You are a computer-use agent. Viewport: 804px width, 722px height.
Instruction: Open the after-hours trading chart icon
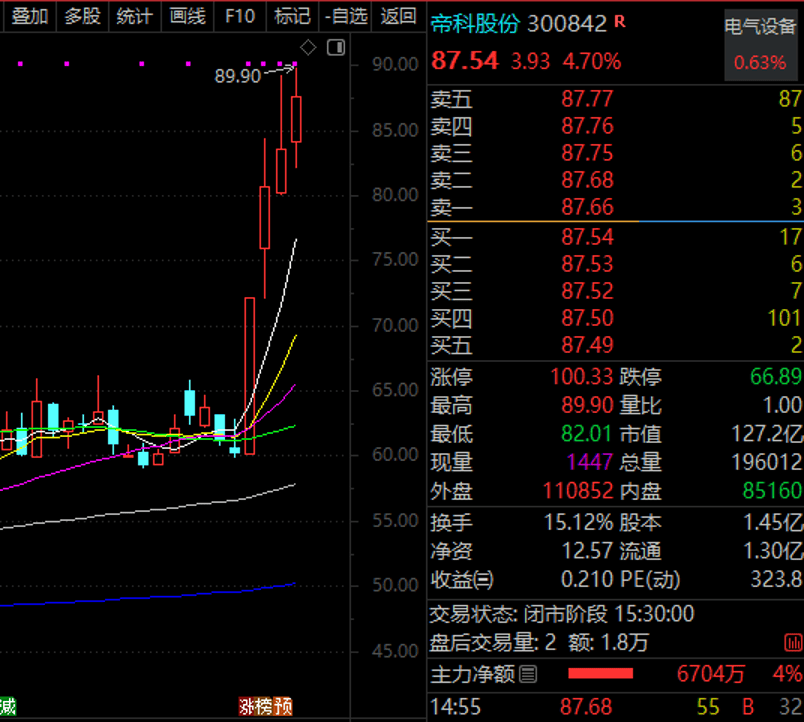point(792,642)
